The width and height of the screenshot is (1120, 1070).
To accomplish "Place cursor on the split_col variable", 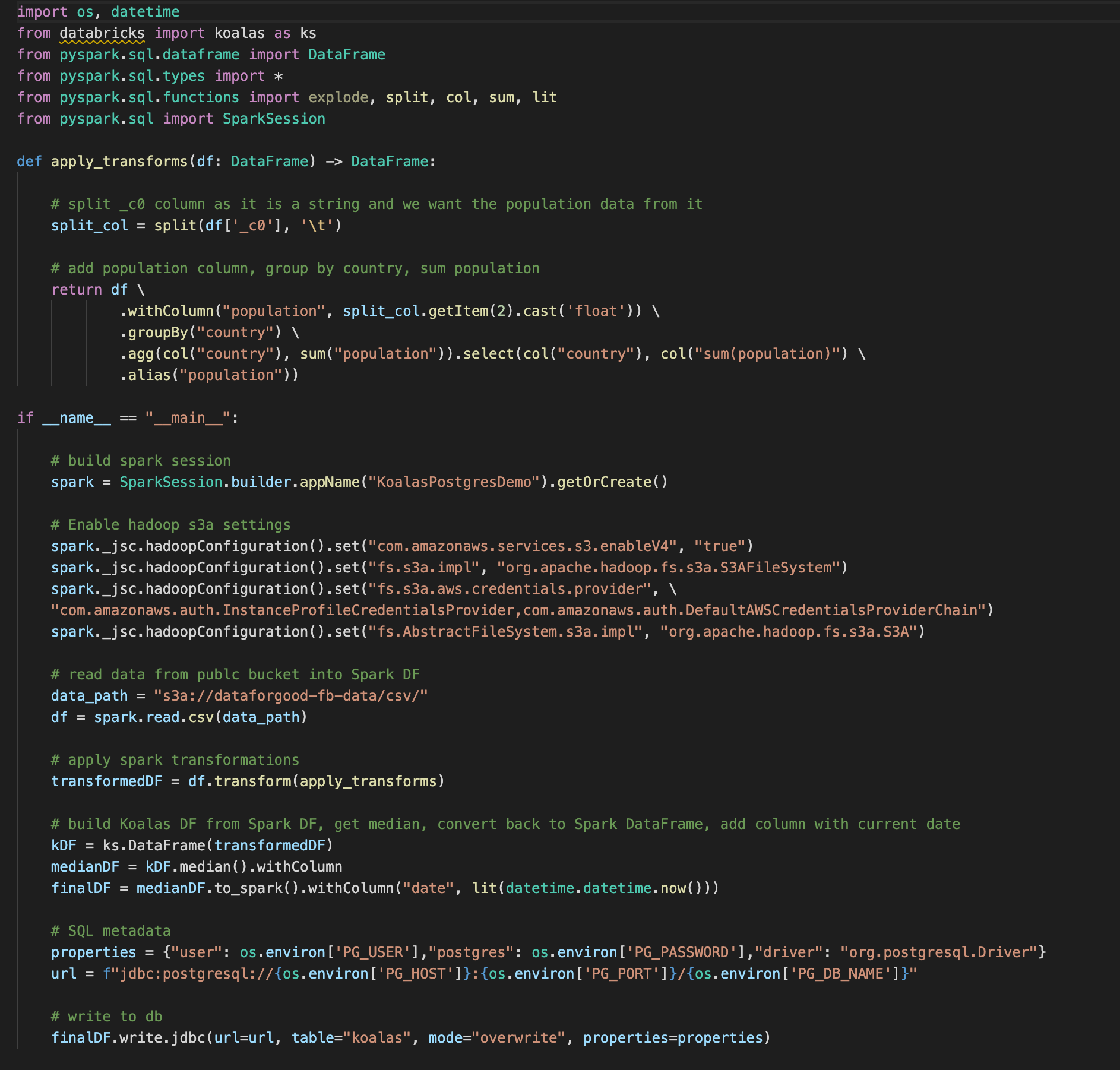I will click(88, 225).
